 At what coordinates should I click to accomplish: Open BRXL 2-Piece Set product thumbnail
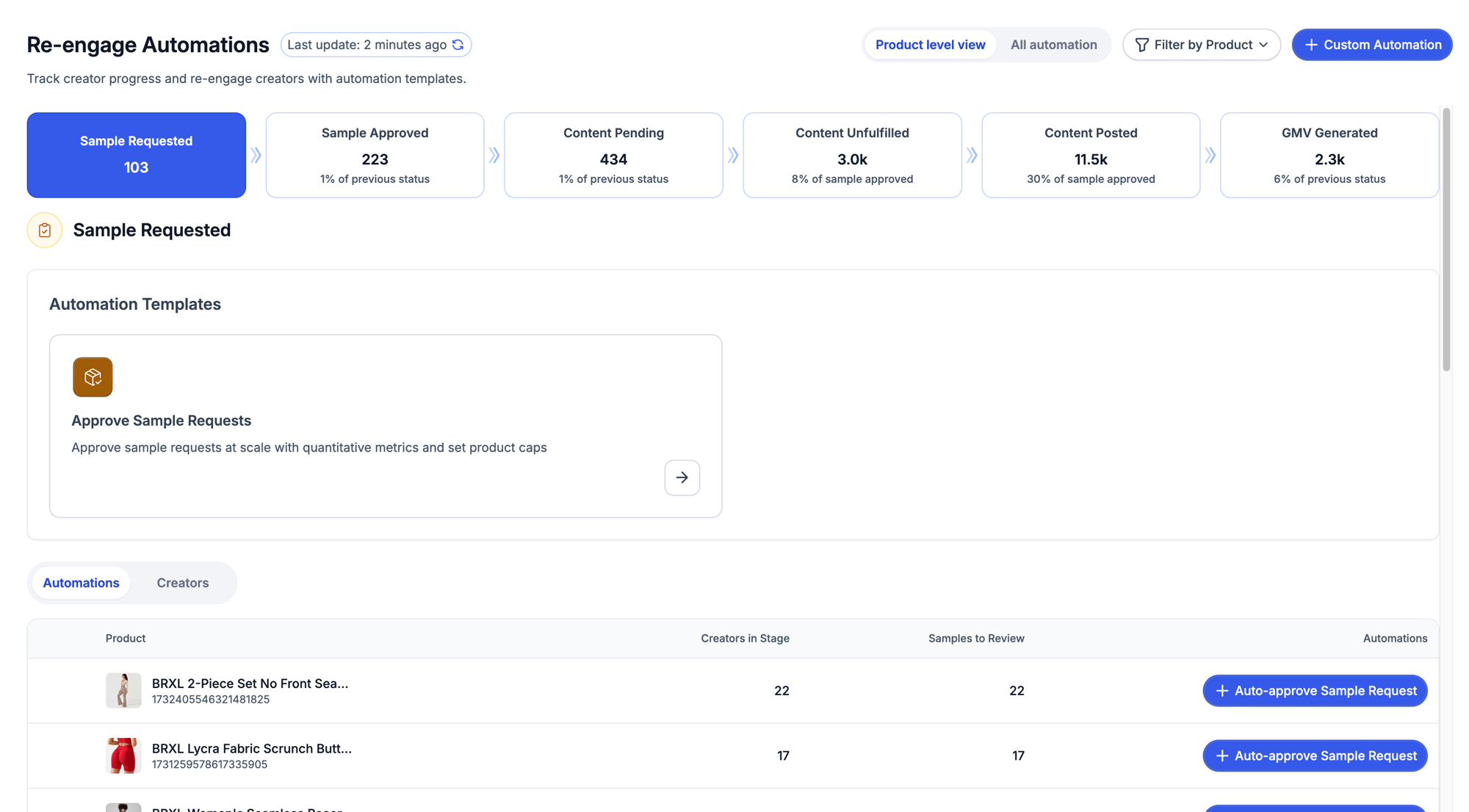(x=123, y=691)
